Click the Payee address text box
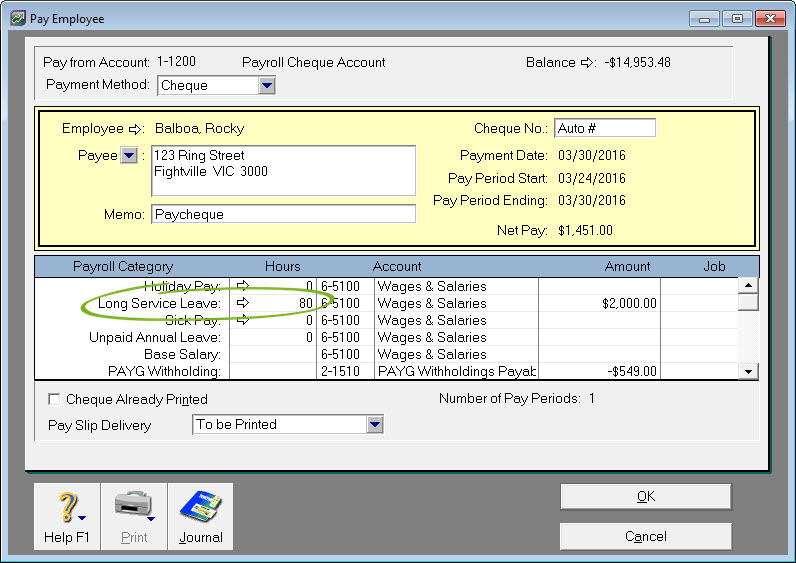The width and height of the screenshot is (796, 563). [x=283, y=171]
